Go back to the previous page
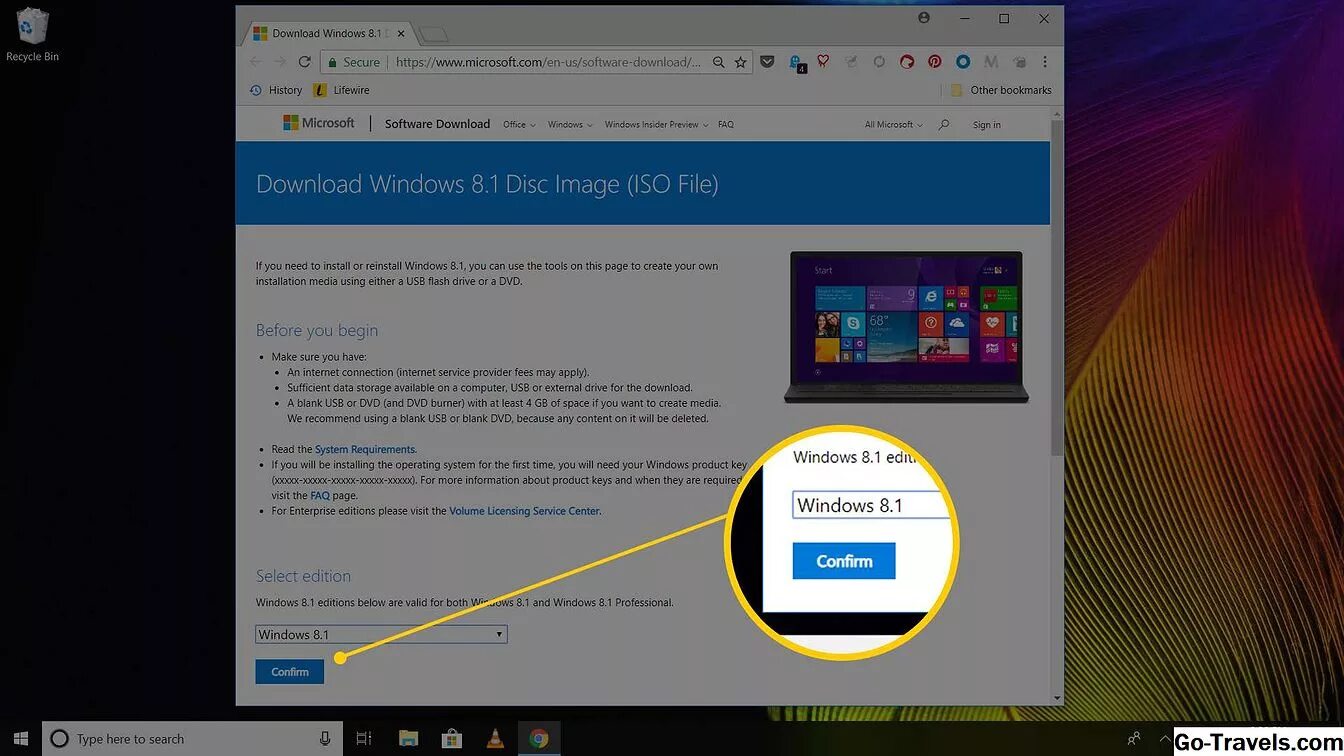Image resolution: width=1344 pixels, height=756 pixels. coord(254,62)
